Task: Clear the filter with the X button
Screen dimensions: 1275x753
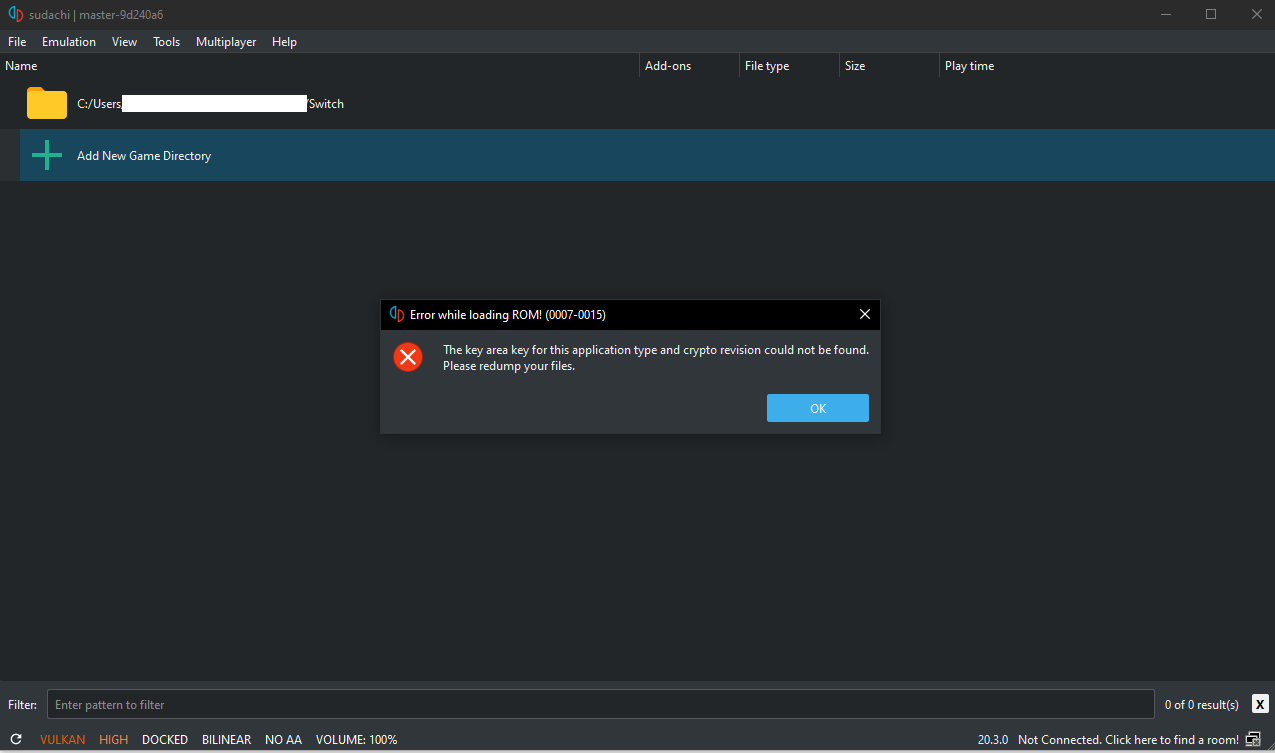Action: click(1260, 704)
